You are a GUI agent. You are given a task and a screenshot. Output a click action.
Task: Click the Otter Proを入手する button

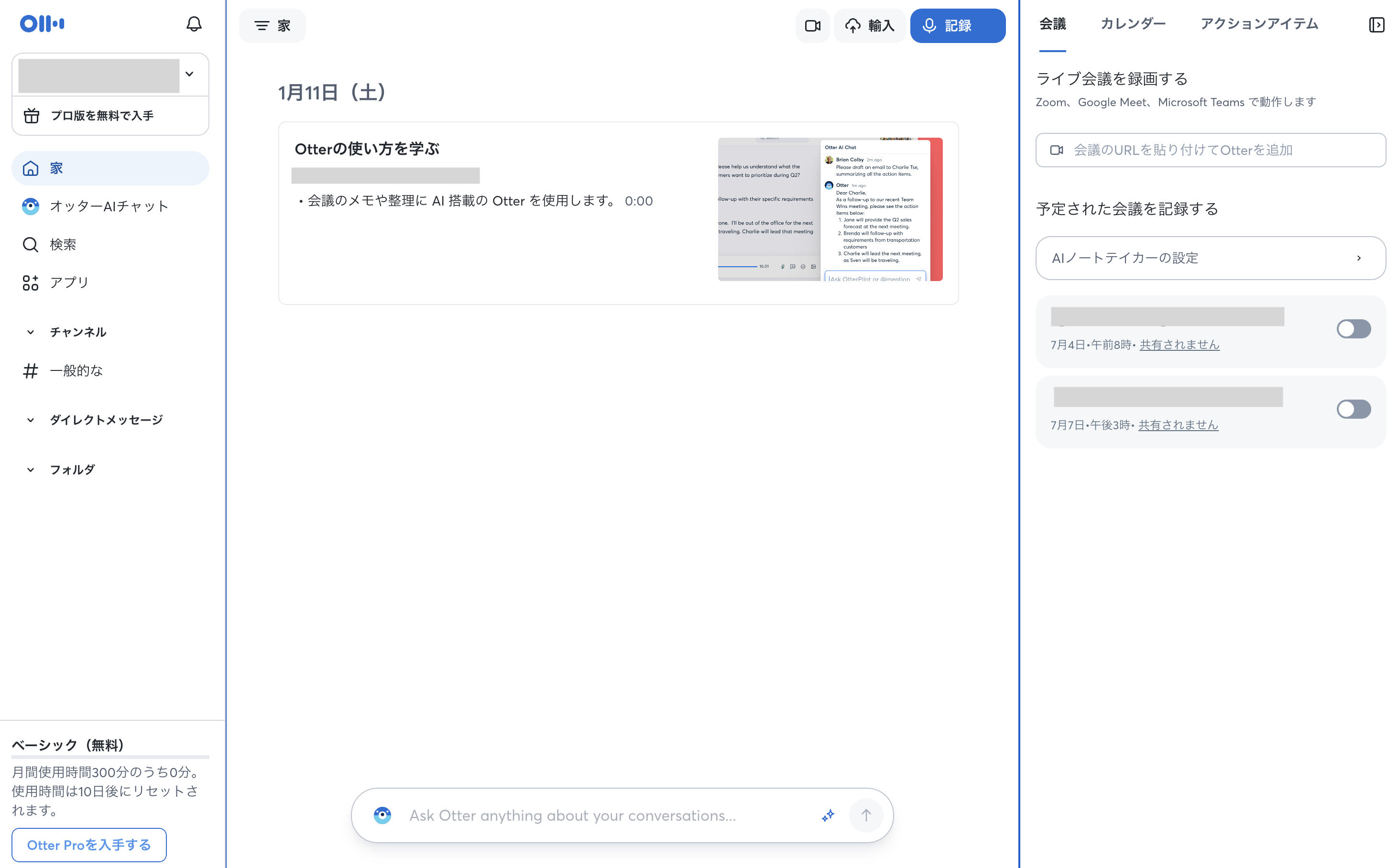(x=89, y=845)
